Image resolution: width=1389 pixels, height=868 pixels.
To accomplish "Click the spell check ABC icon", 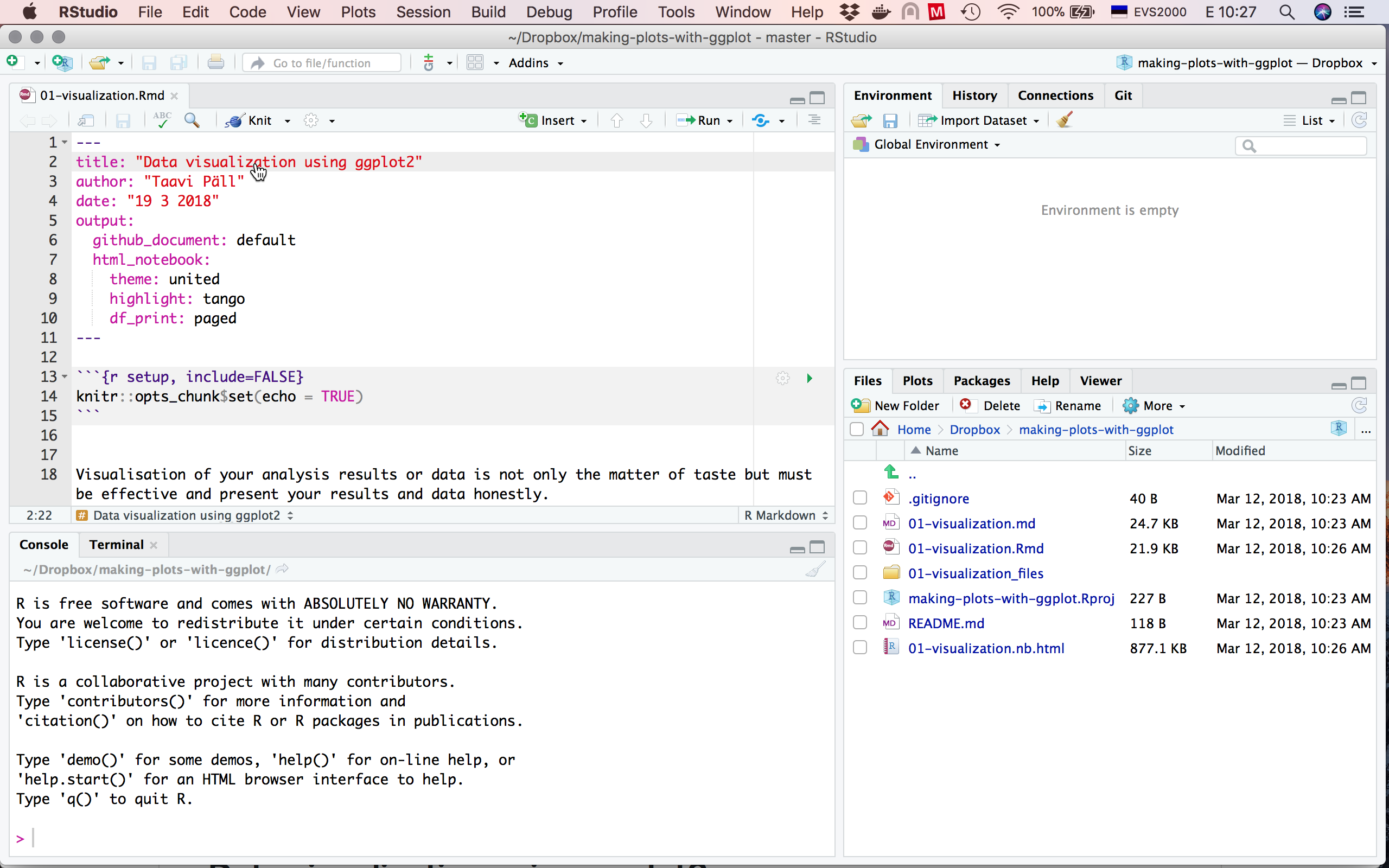I will click(x=162, y=120).
